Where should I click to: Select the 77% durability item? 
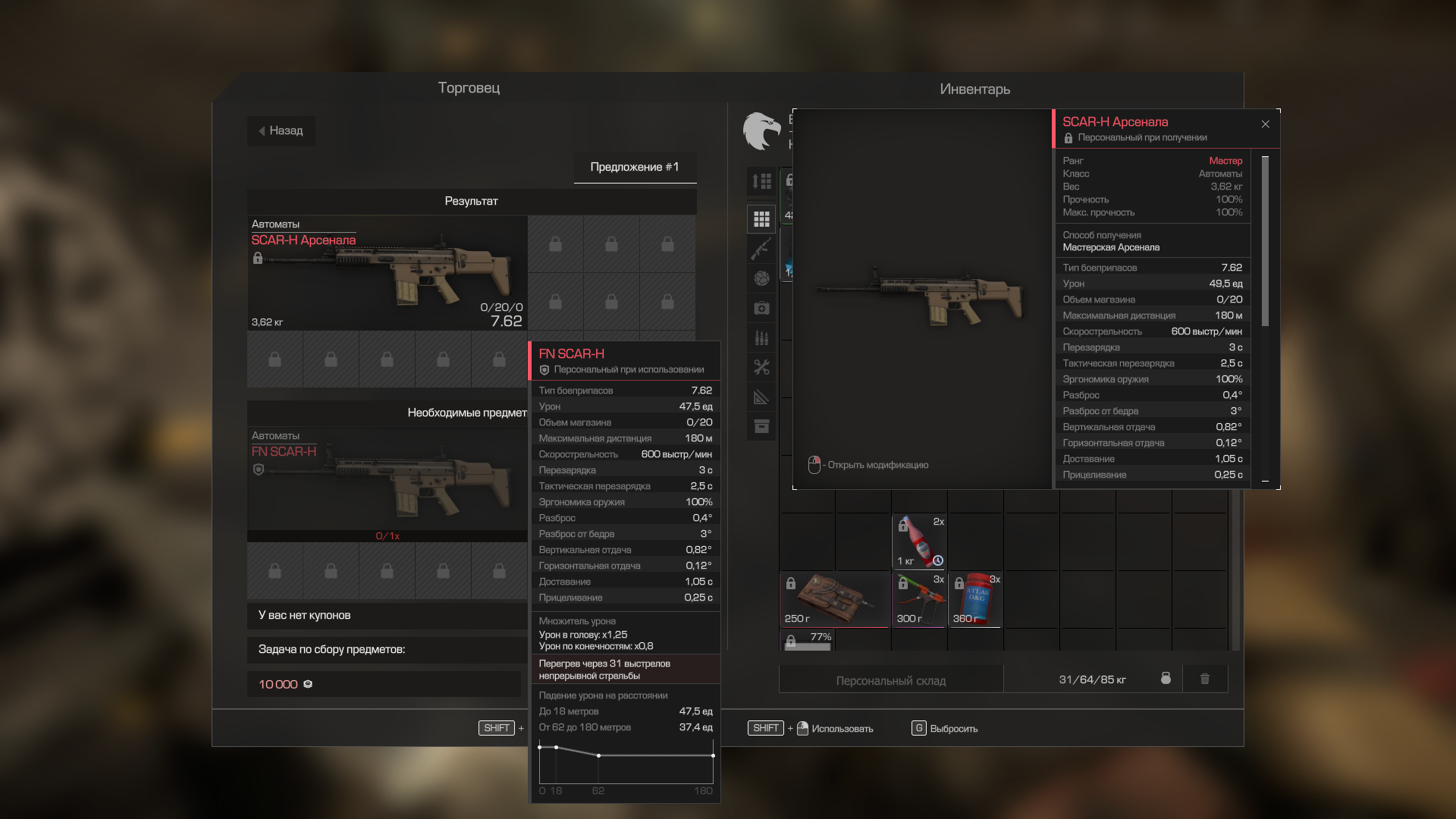pyautogui.click(x=807, y=640)
